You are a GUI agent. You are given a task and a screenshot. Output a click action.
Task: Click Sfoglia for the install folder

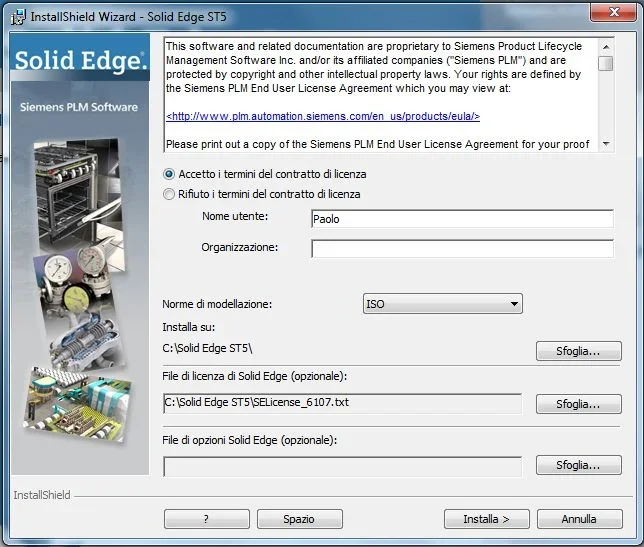tap(578, 351)
